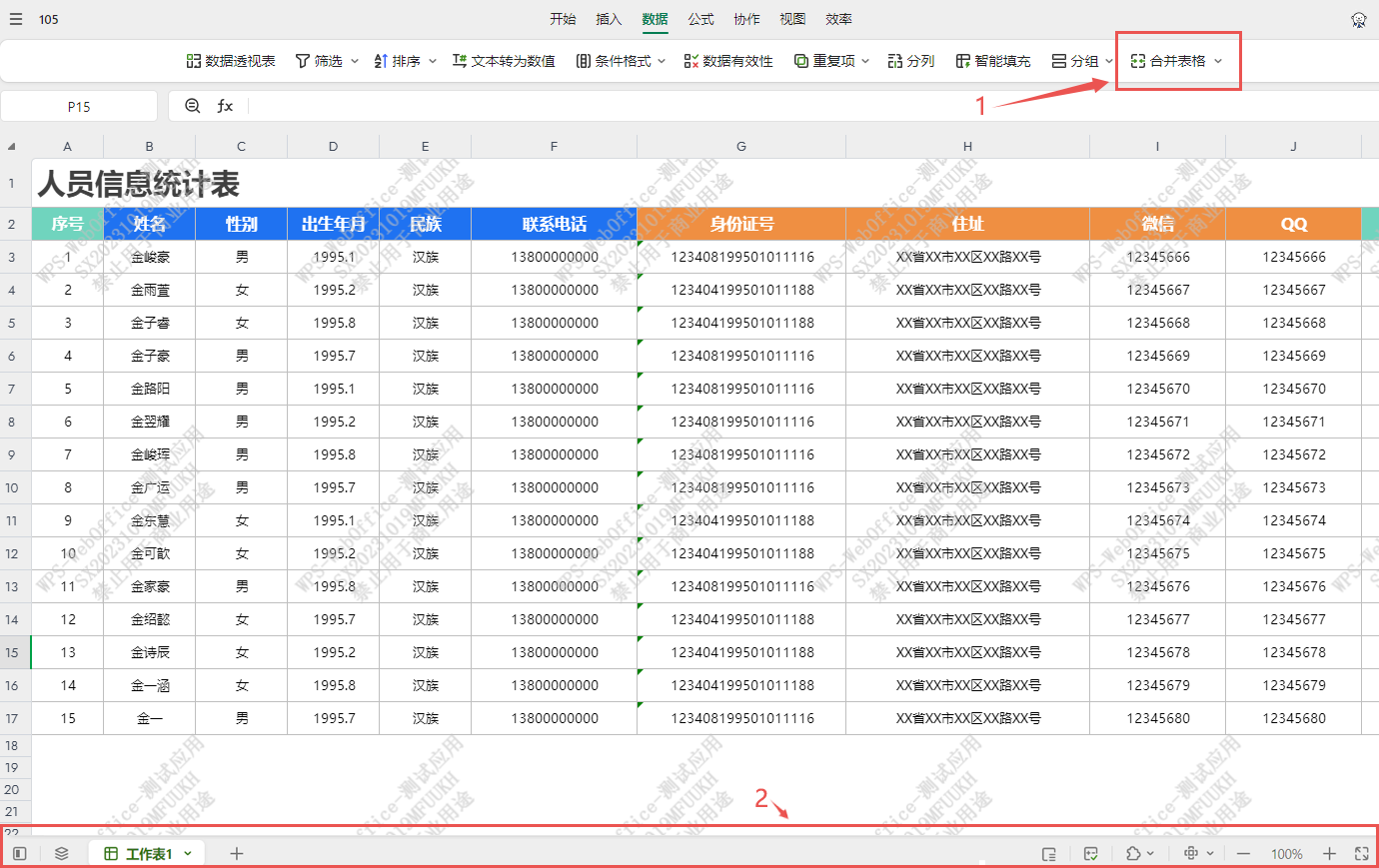Toggle the sidebar panel icon at bottom left
1379x868 pixels.
19,854
